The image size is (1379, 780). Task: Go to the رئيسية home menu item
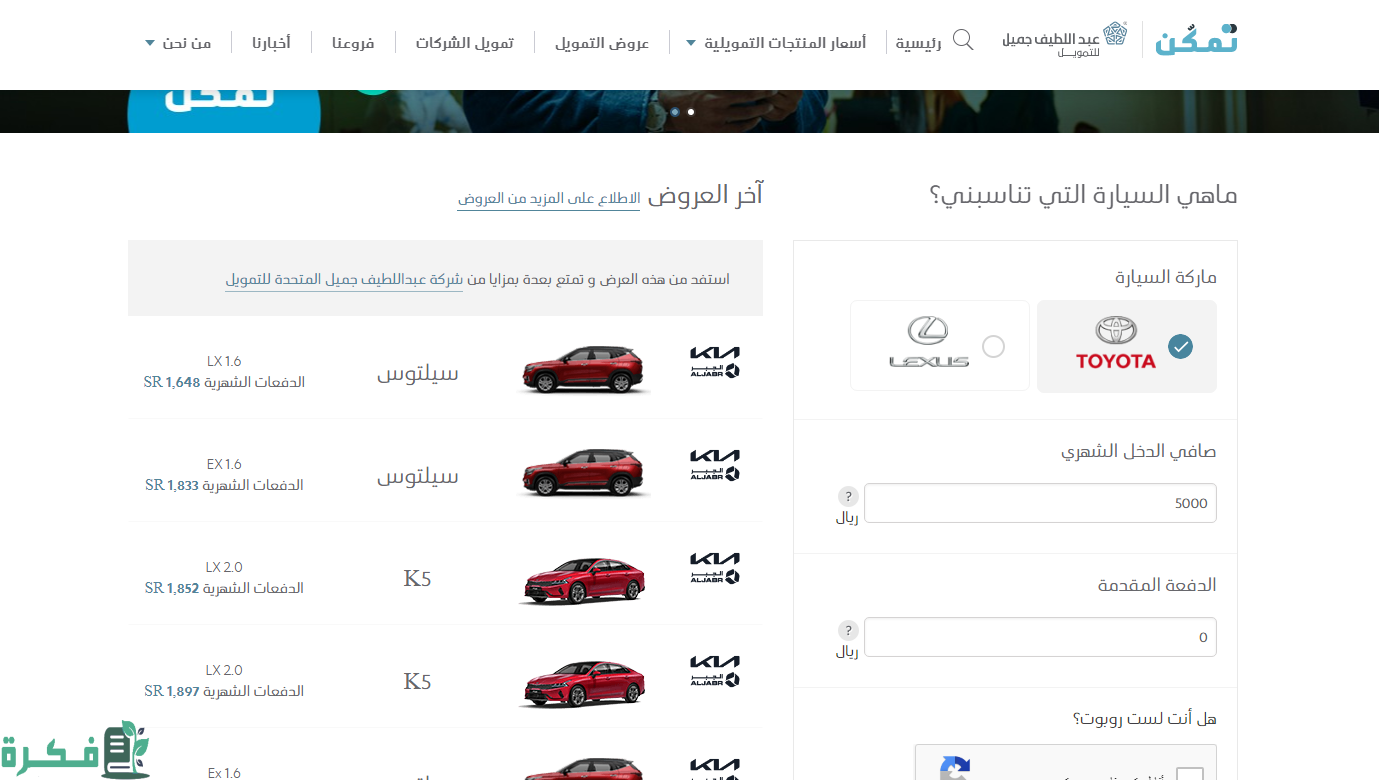tap(918, 43)
